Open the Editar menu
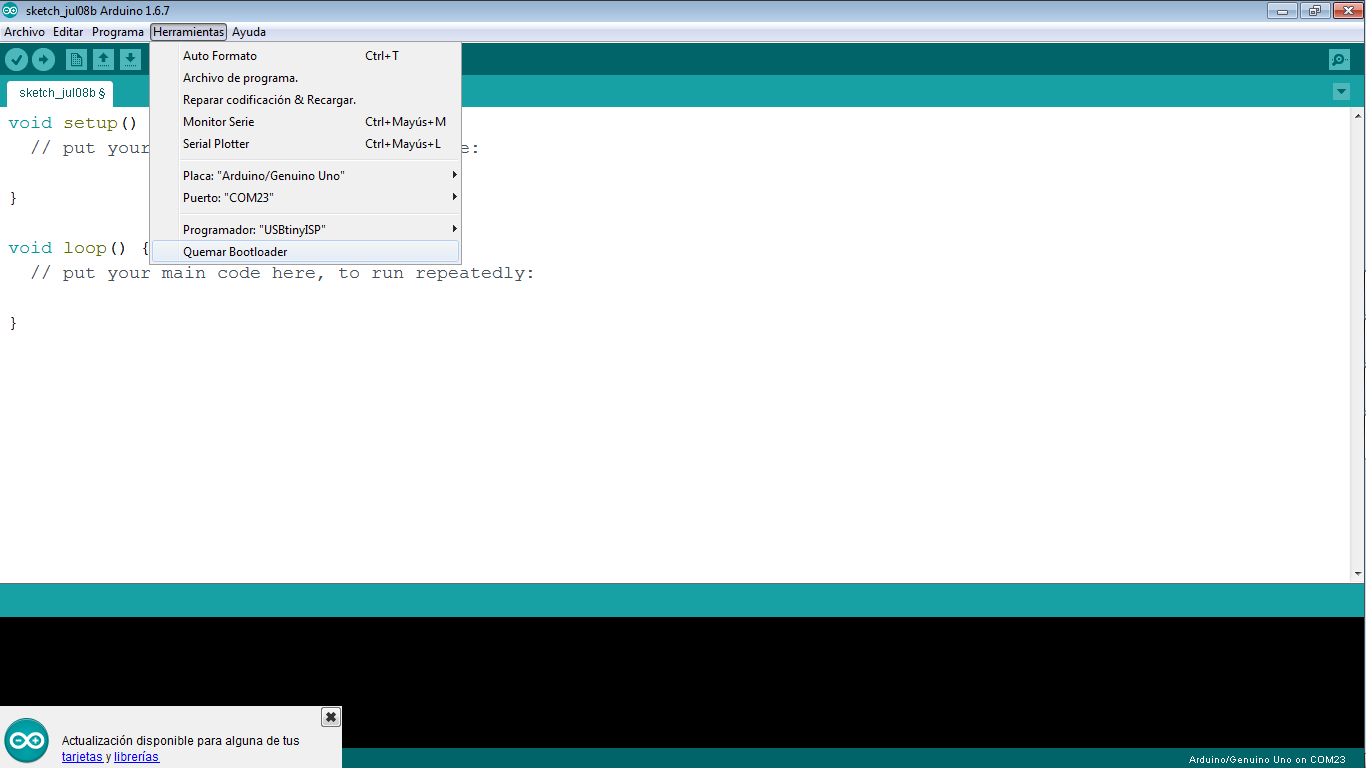The image size is (1366, 768). point(68,32)
